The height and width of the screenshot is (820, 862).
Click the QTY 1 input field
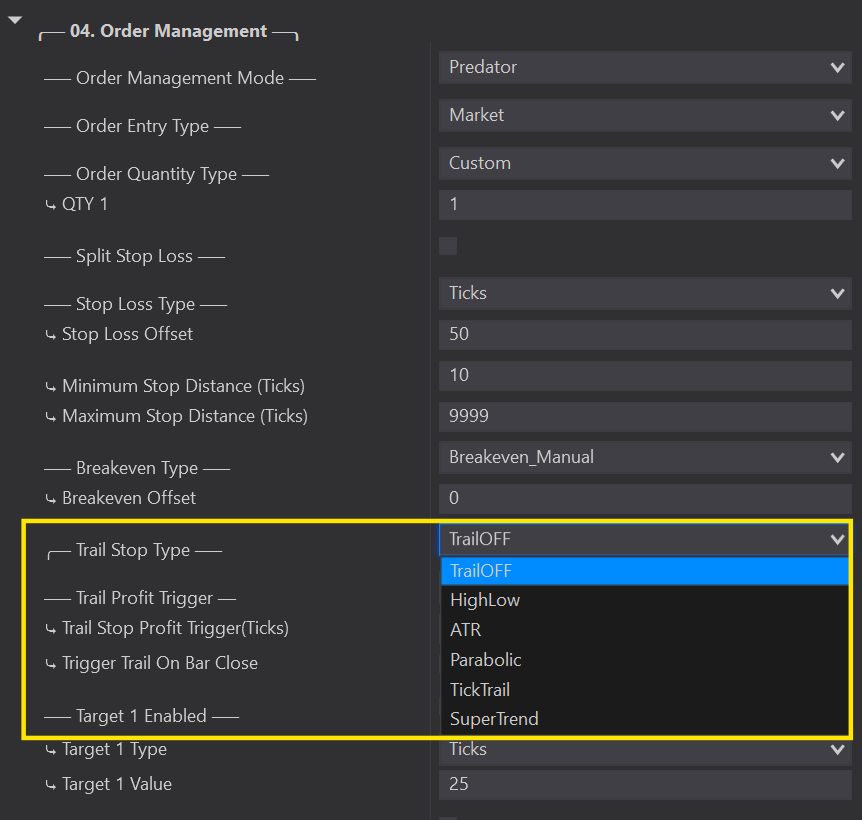pyautogui.click(x=644, y=205)
